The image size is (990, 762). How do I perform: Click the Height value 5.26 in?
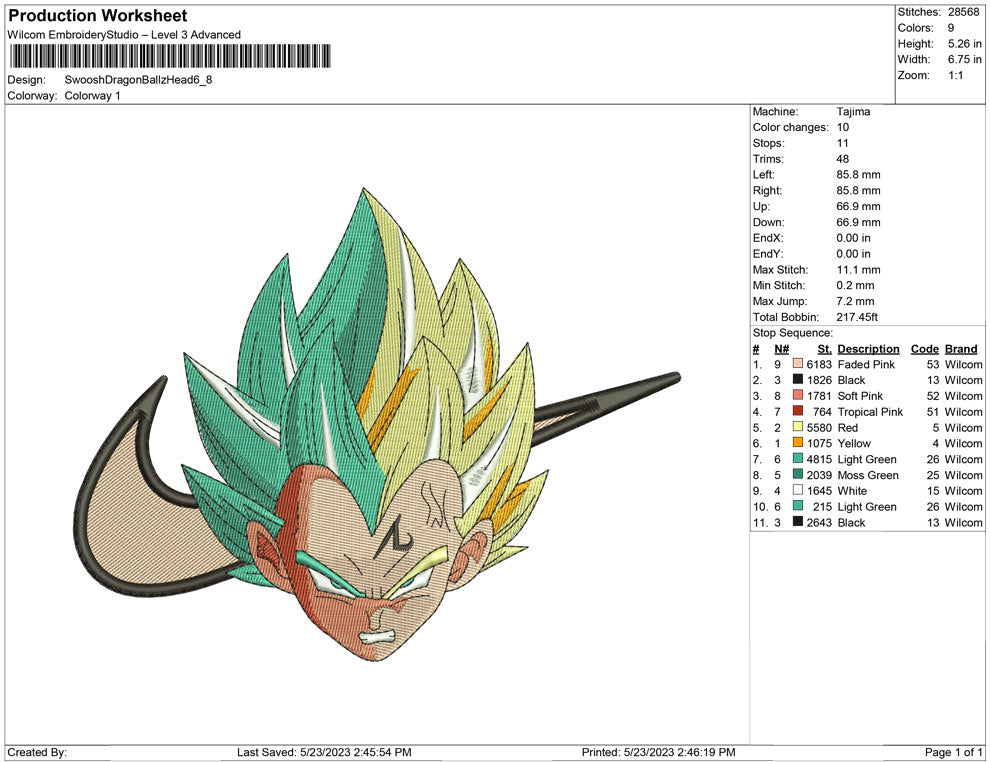point(964,44)
